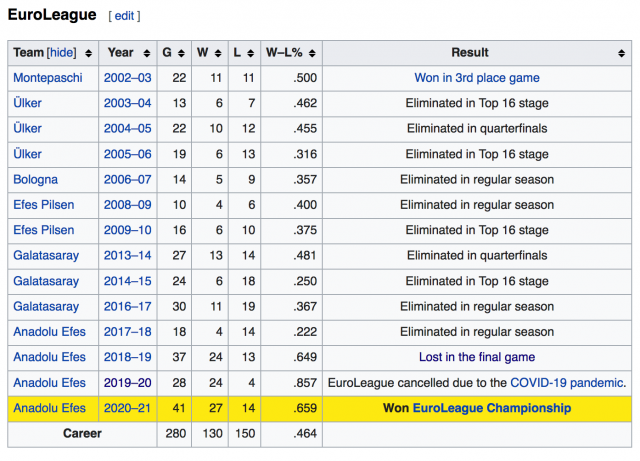Open the Lost in the final game link
The image size is (640, 461).
click(x=477, y=357)
